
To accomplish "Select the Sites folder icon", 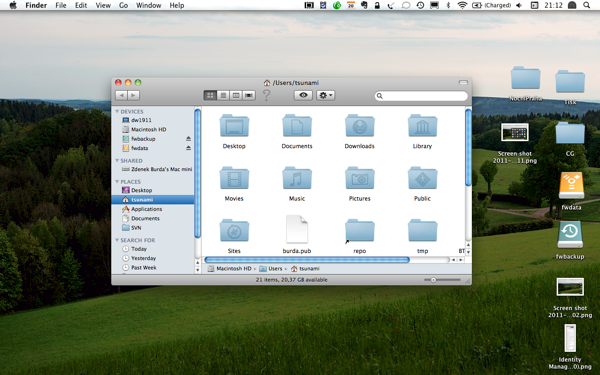I will pyautogui.click(x=234, y=230).
